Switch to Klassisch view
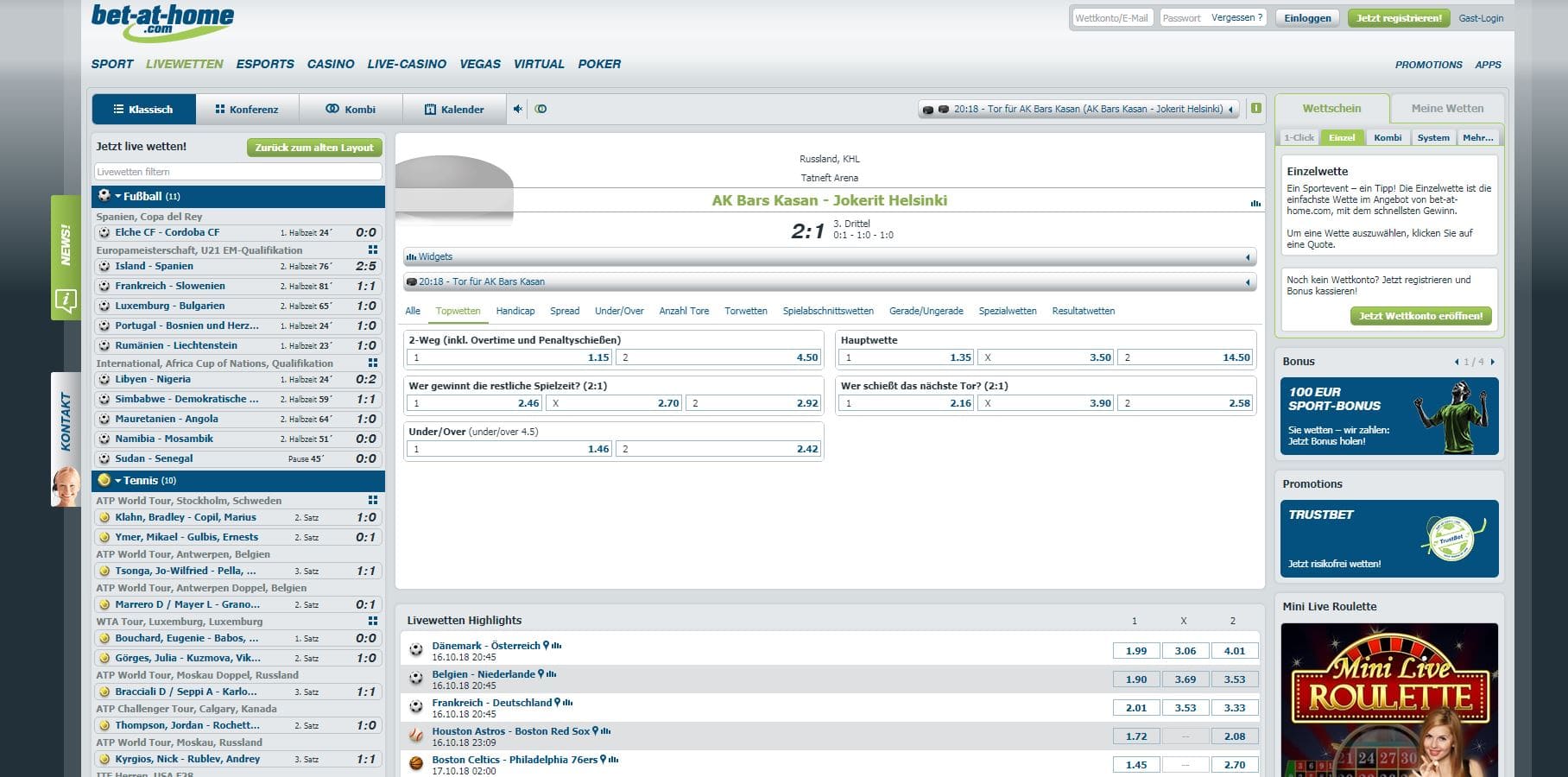Screen dimensions: 1568x777 click(143, 110)
